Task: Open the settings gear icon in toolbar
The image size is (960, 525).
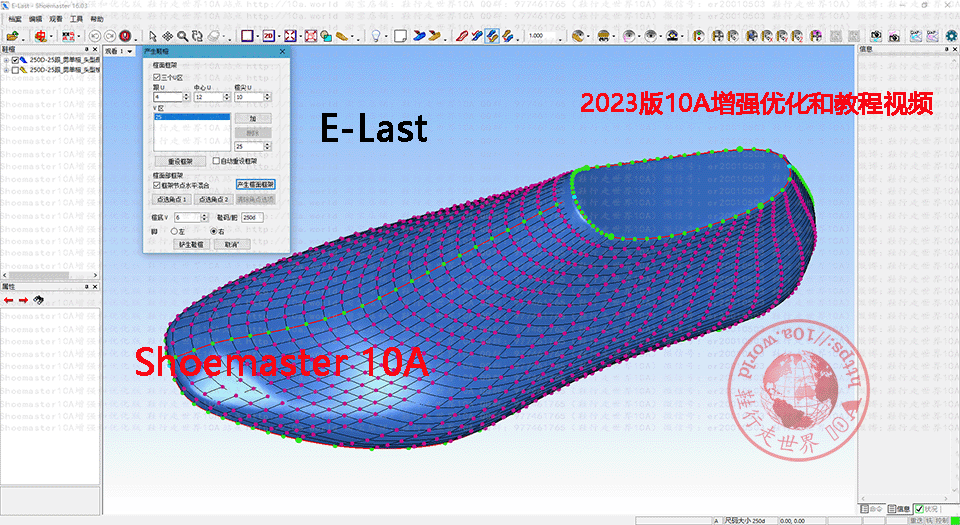Action: [x=950, y=36]
